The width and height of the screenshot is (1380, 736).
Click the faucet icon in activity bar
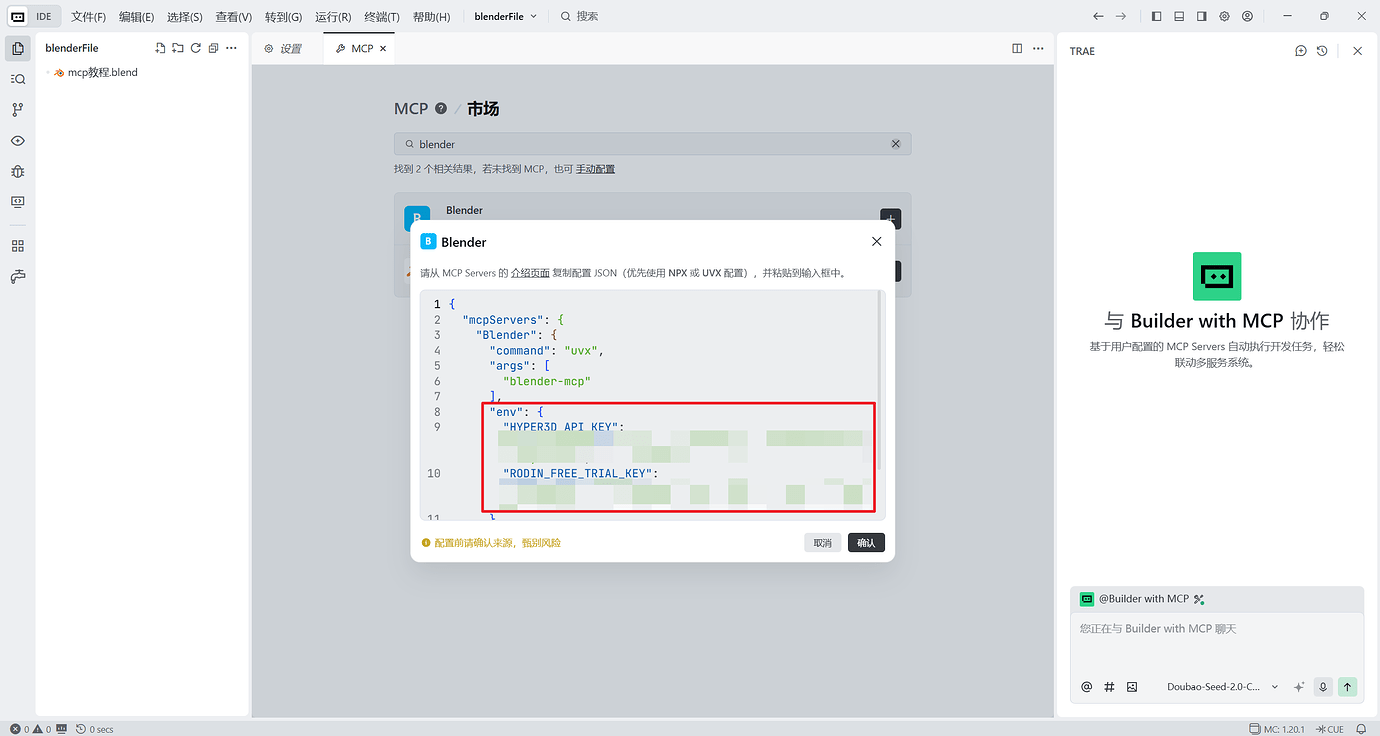[x=18, y=277]
